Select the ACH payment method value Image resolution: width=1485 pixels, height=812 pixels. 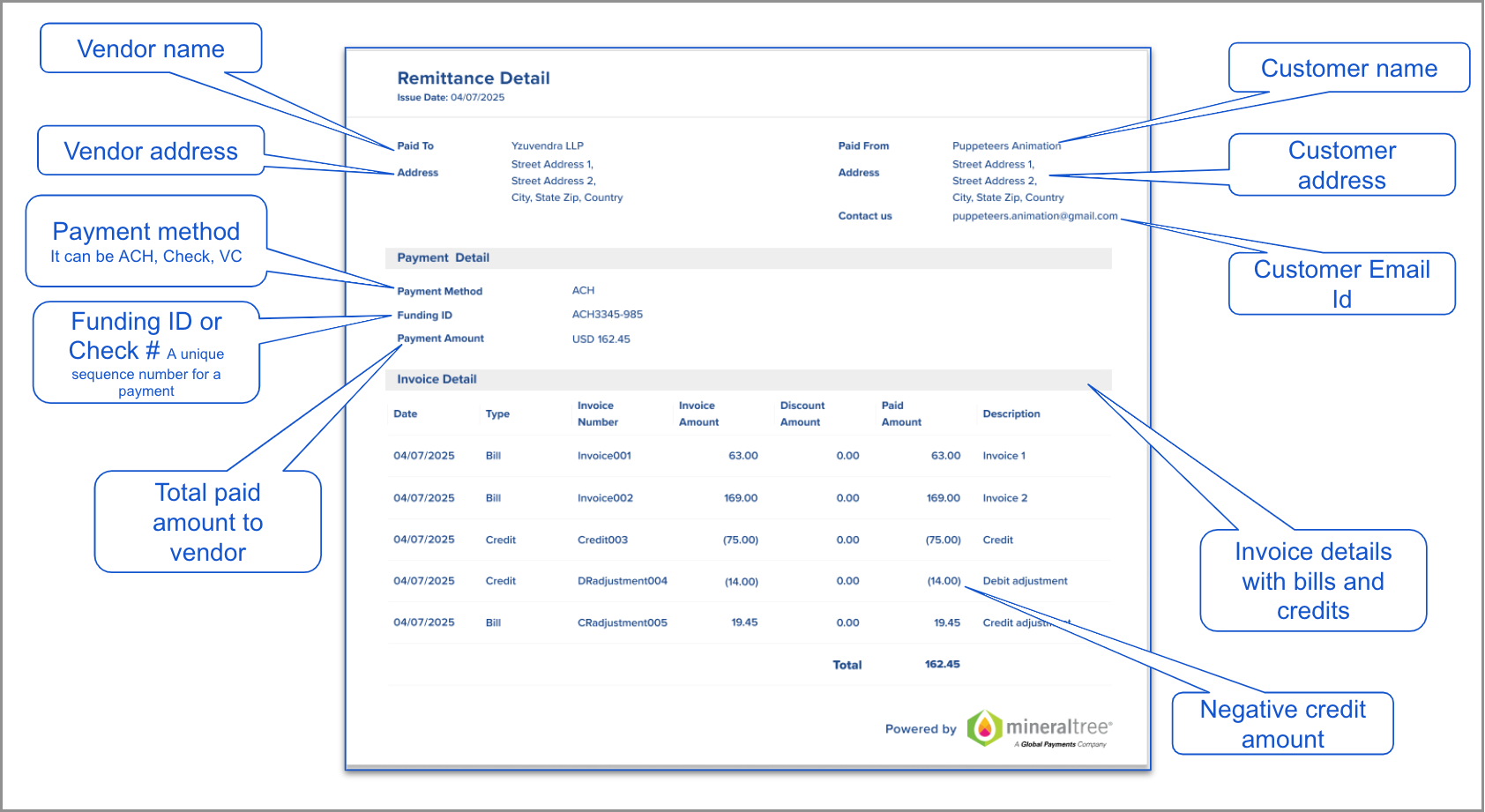click(x=582, y=290)
